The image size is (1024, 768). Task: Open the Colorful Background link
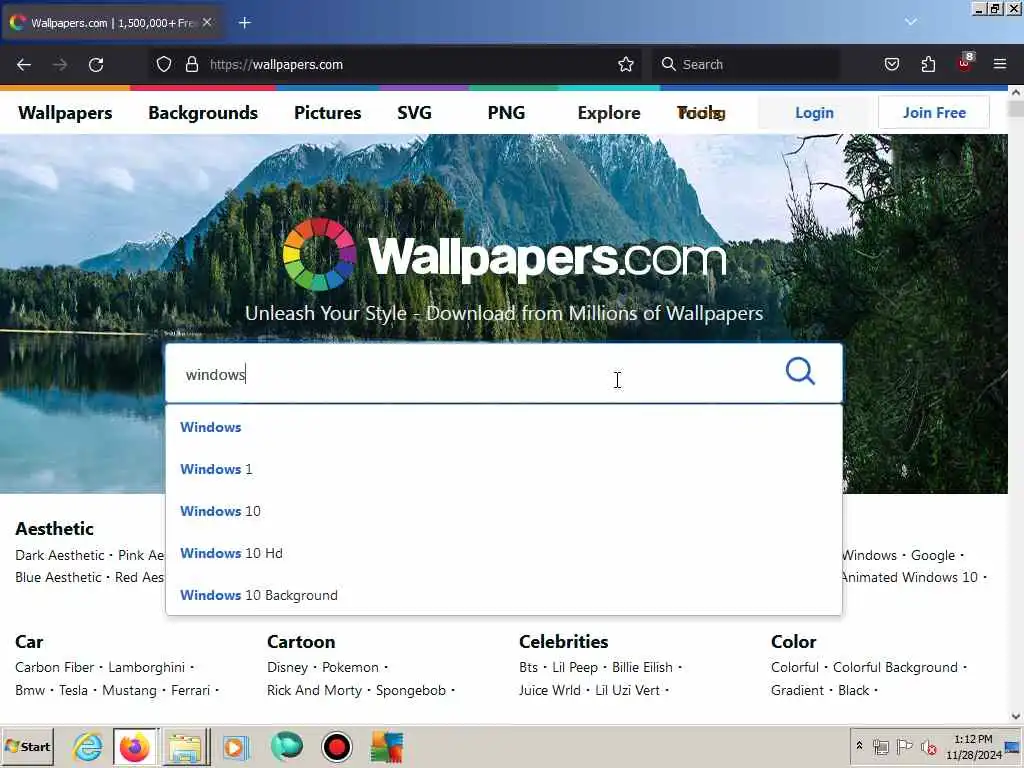pos(895,667)
